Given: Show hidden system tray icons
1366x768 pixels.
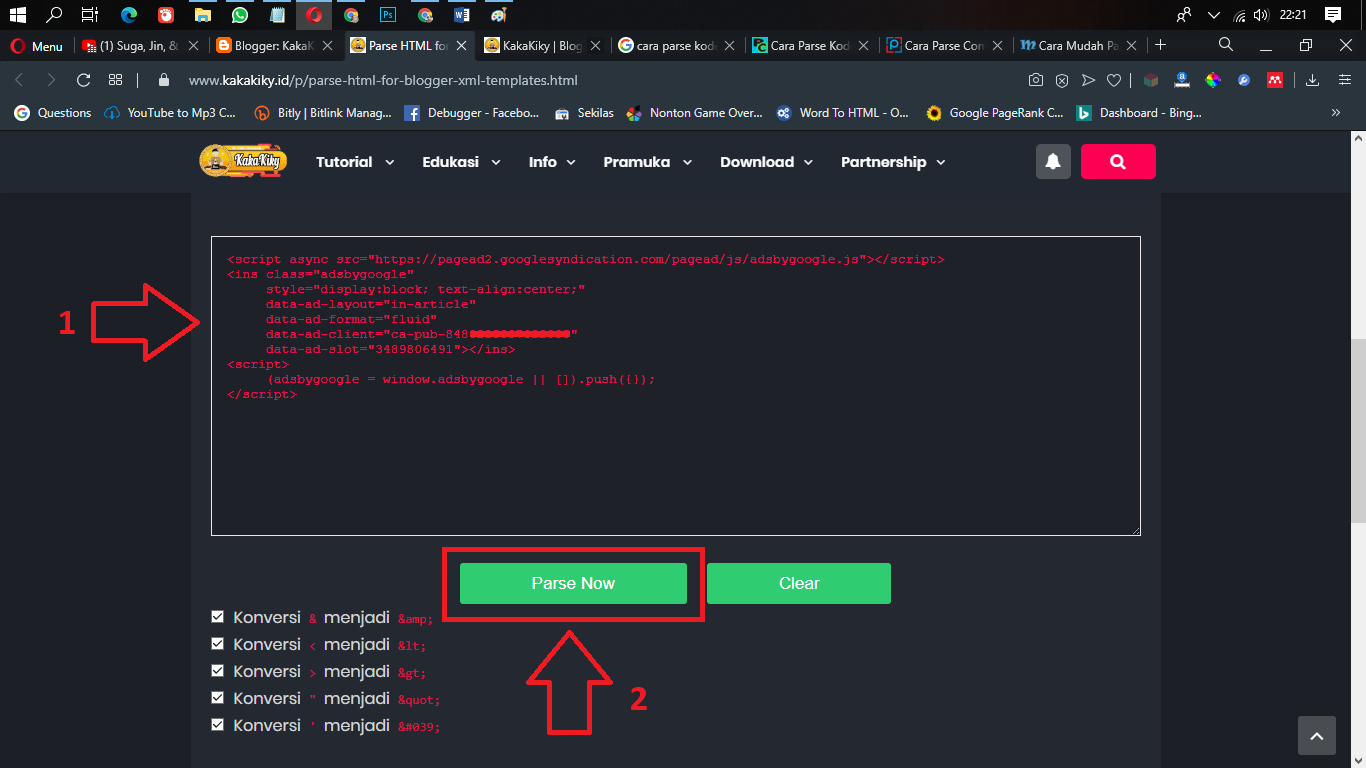Looking at the screenshot, I should tap(1214, 15).
